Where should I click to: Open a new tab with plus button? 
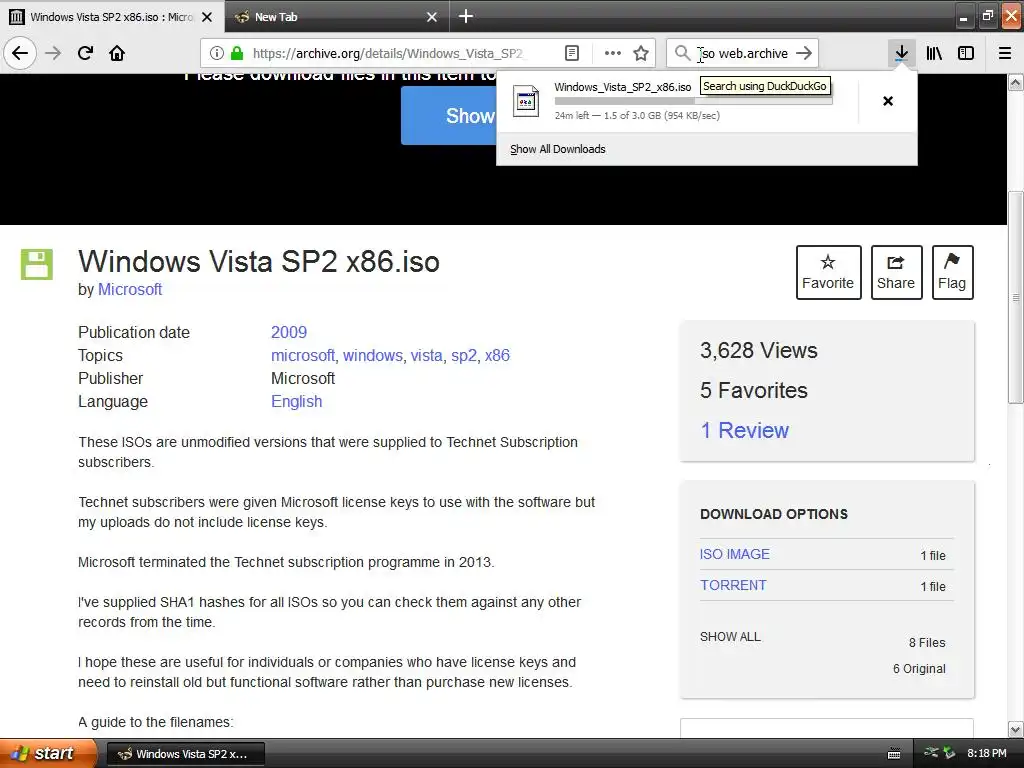[466, 16]
